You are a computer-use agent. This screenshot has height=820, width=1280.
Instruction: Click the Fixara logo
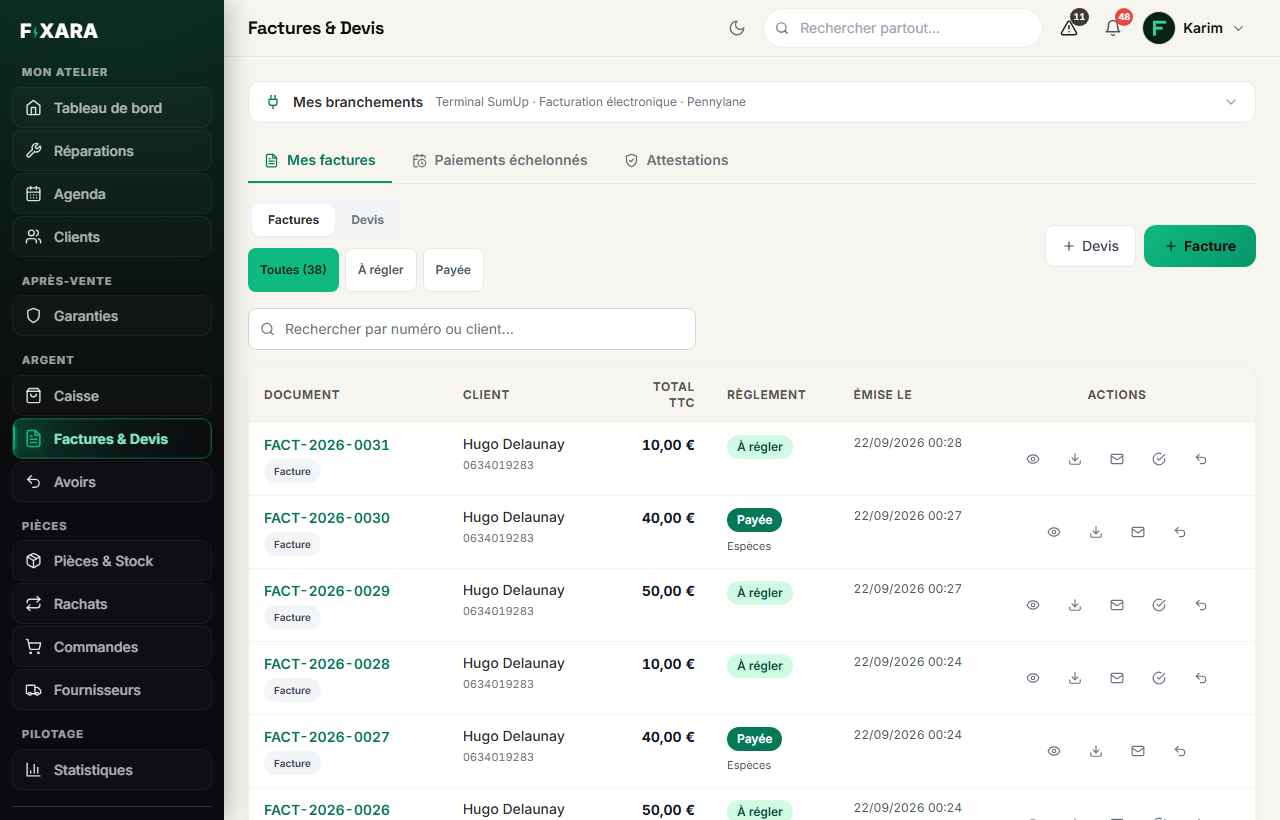click(59, 31)
